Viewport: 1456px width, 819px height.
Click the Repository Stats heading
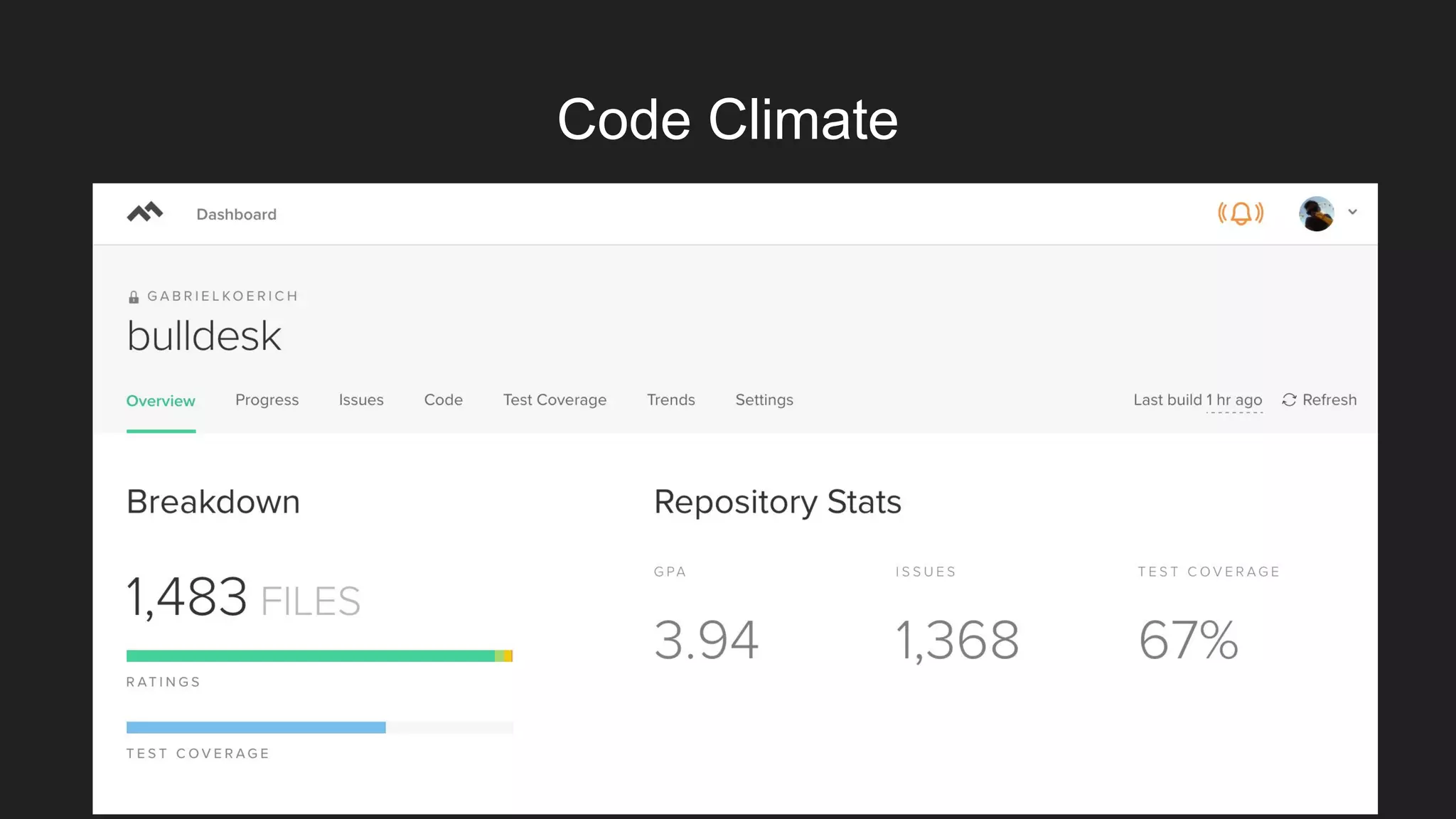(x=778, y=503)
